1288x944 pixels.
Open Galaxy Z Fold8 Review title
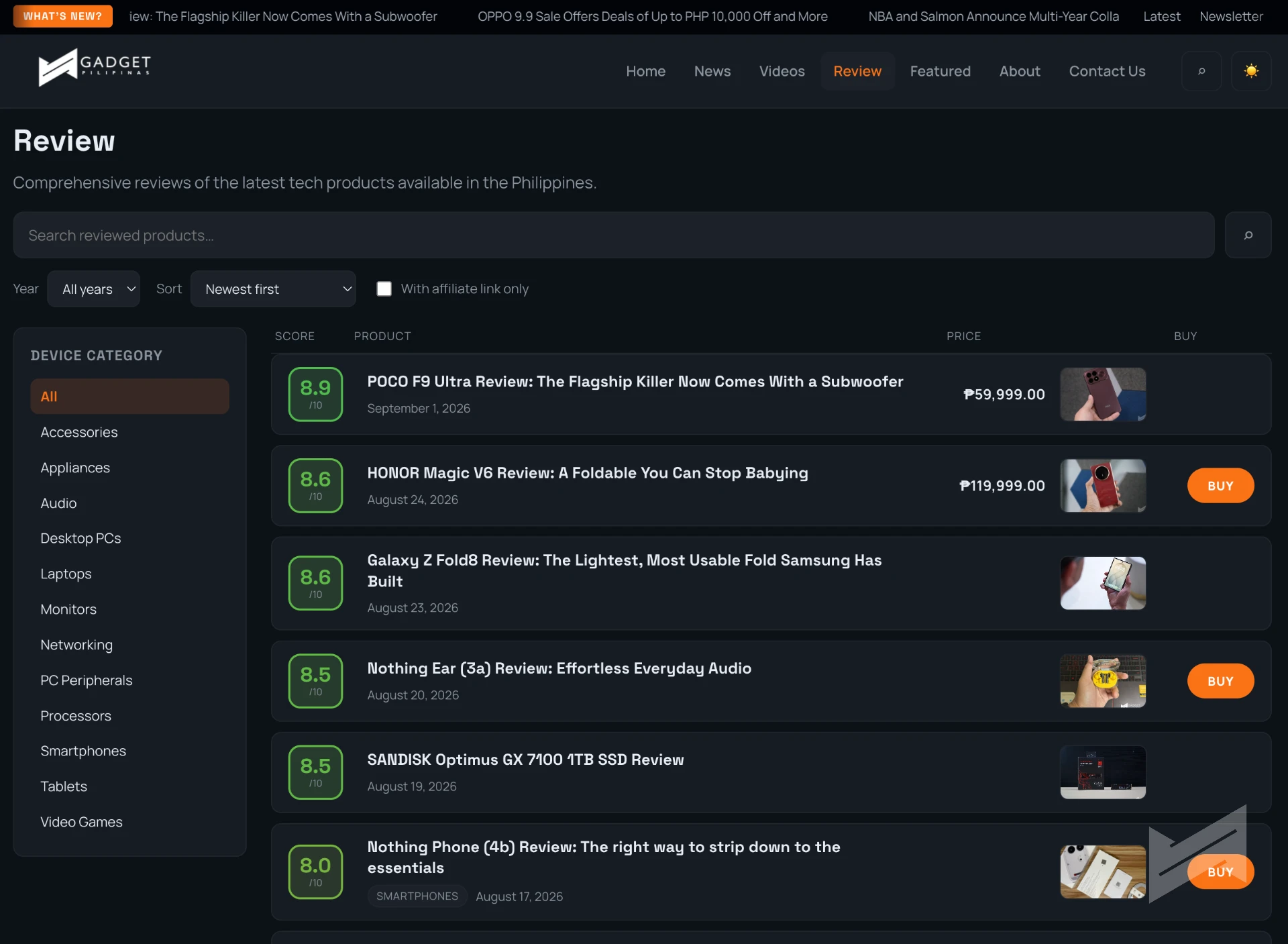tap(624, 571)
